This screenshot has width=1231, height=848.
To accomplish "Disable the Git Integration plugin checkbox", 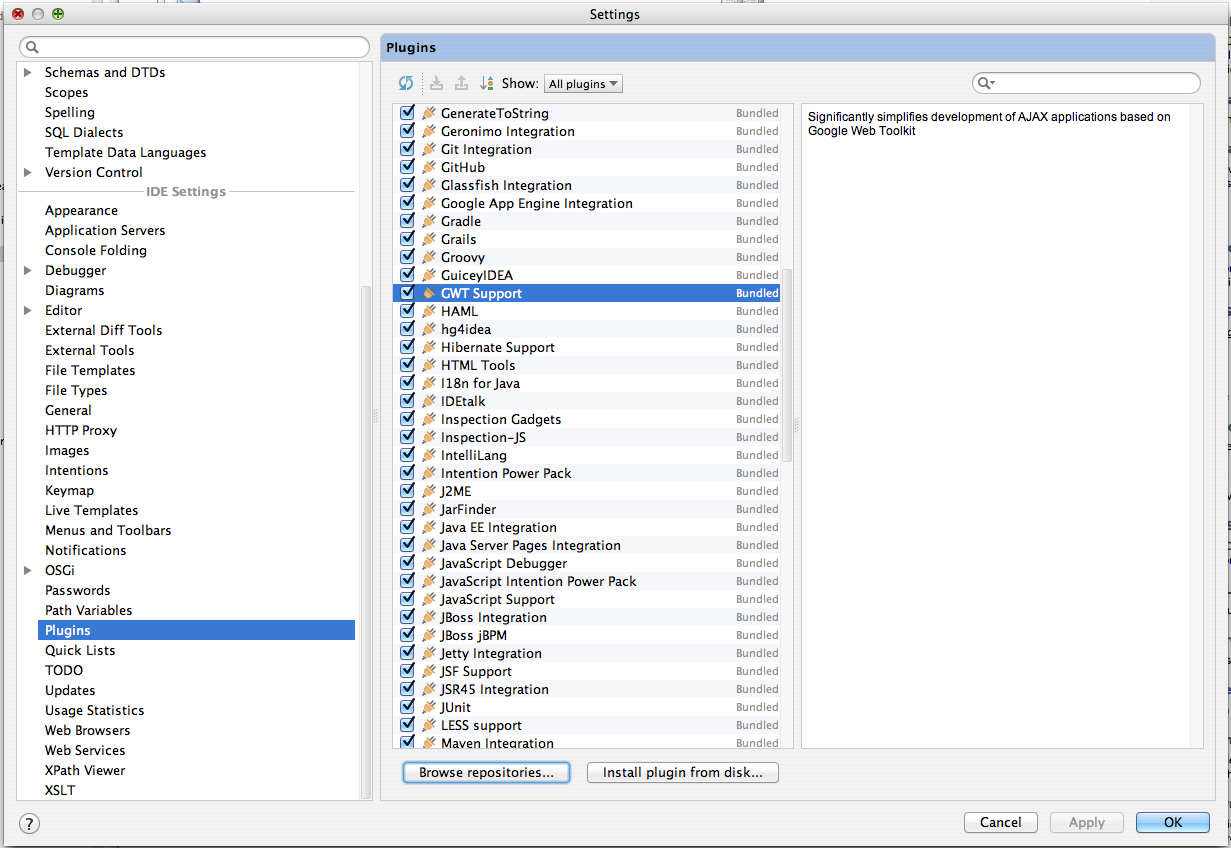I will pyautogui.click(x=407, y=149).
